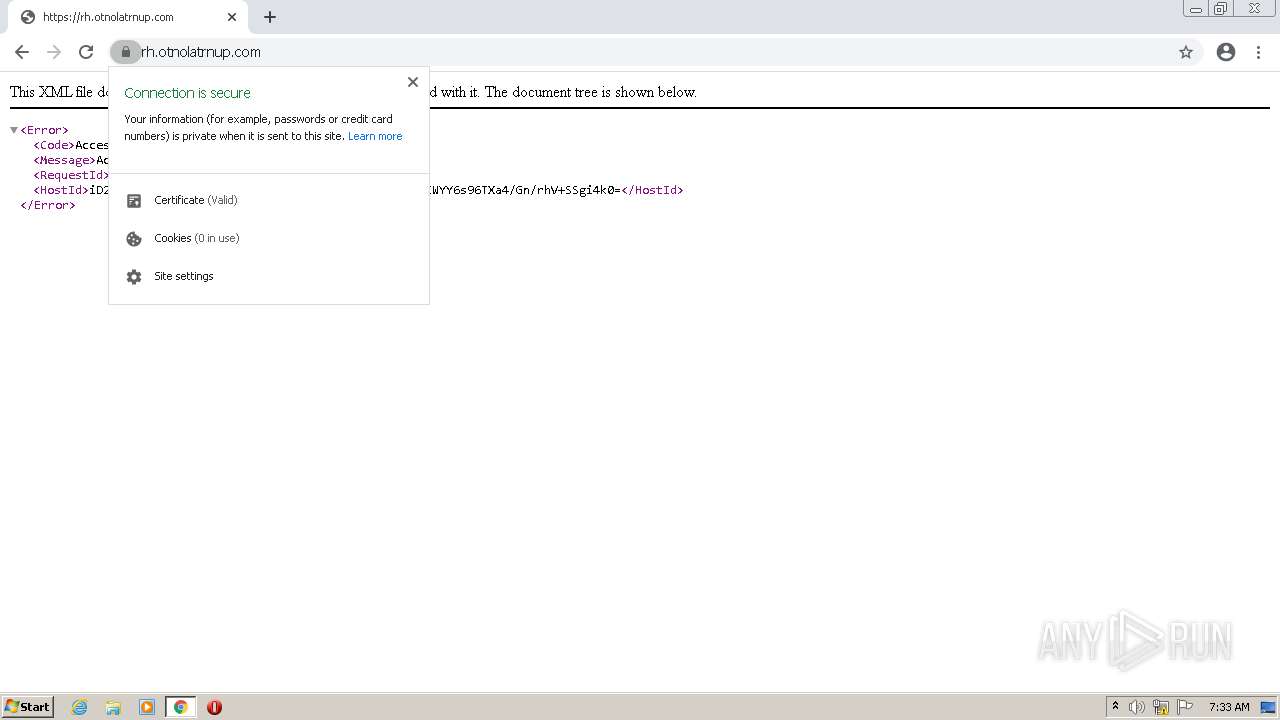The image size is (1280, 720).
Task: Click the padlock site info icon
Action: click(x=126, y=52)
